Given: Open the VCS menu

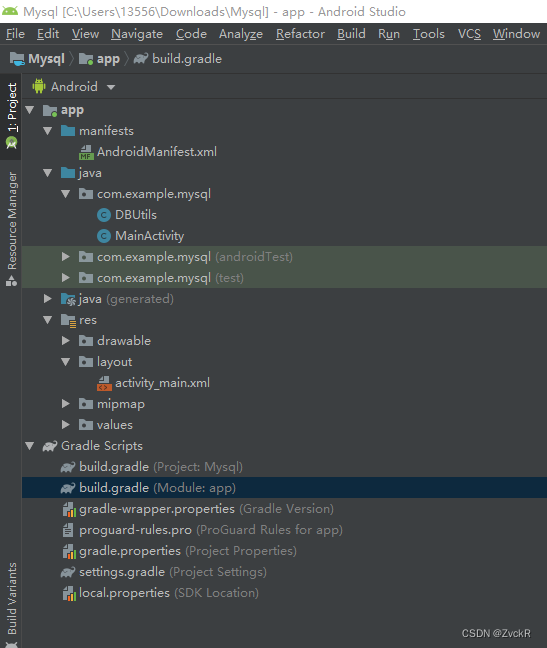Looking at the screenshot, I should pyautogui.click(x=469, y=33).
